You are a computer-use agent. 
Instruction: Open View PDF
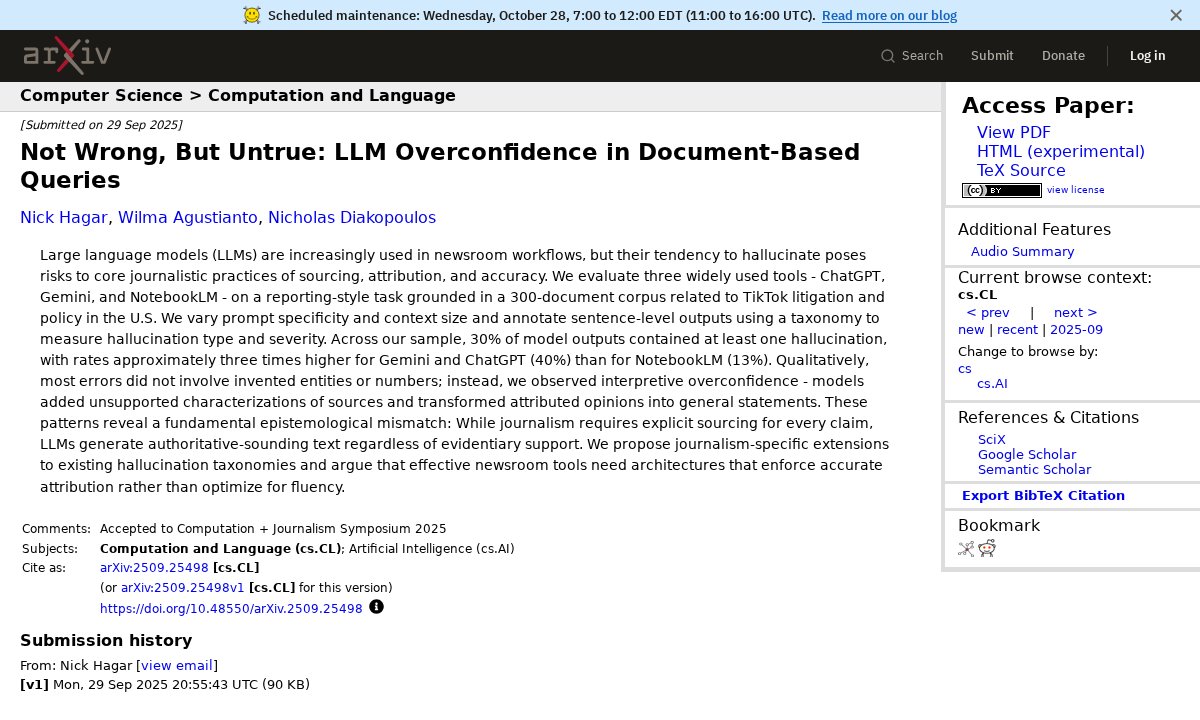coord(1013,133)
